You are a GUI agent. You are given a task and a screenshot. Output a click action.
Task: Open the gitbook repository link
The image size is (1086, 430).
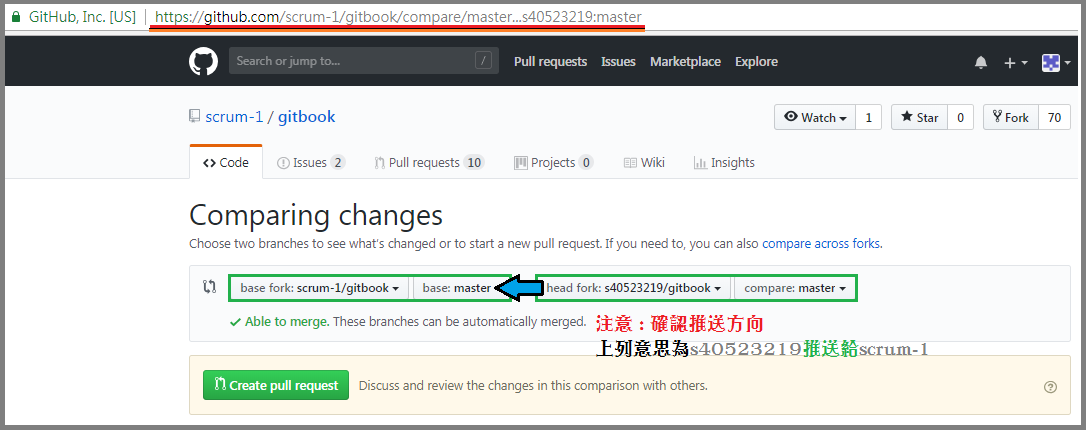[x=306, y=117]
